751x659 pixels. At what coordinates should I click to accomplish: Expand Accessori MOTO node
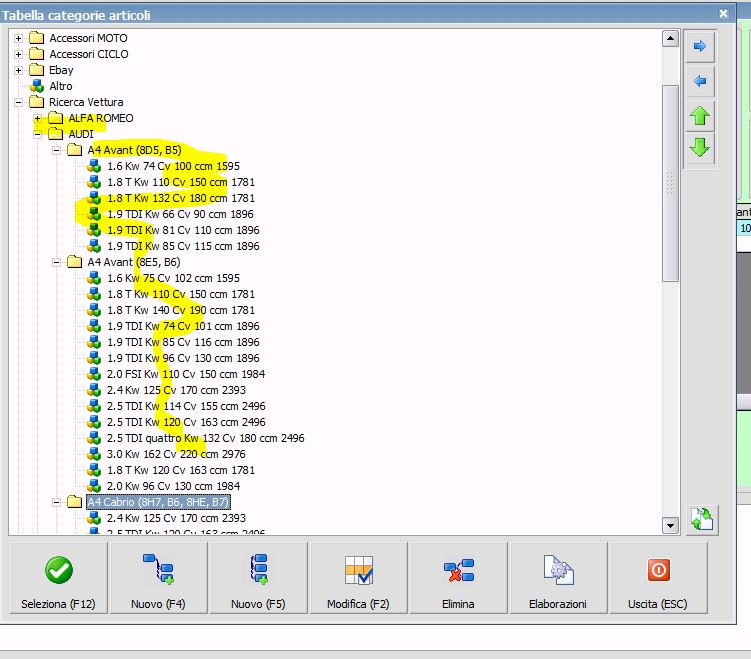(x=18, y=38)
